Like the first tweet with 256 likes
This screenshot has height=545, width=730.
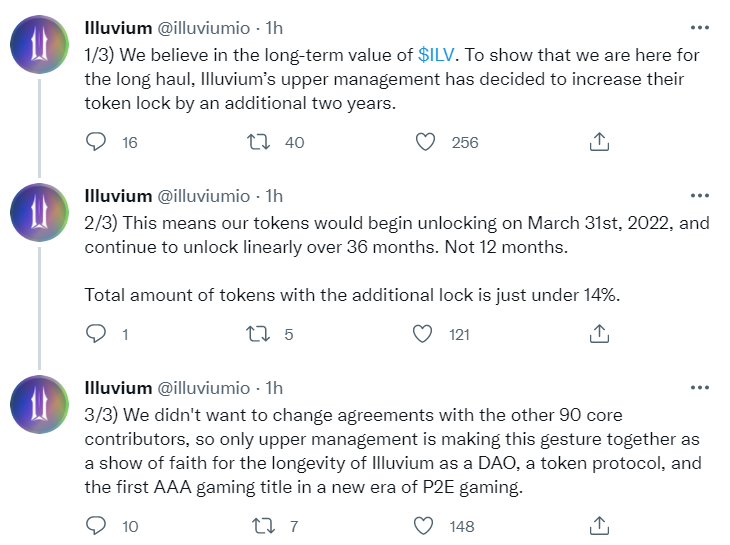(426, 142)
